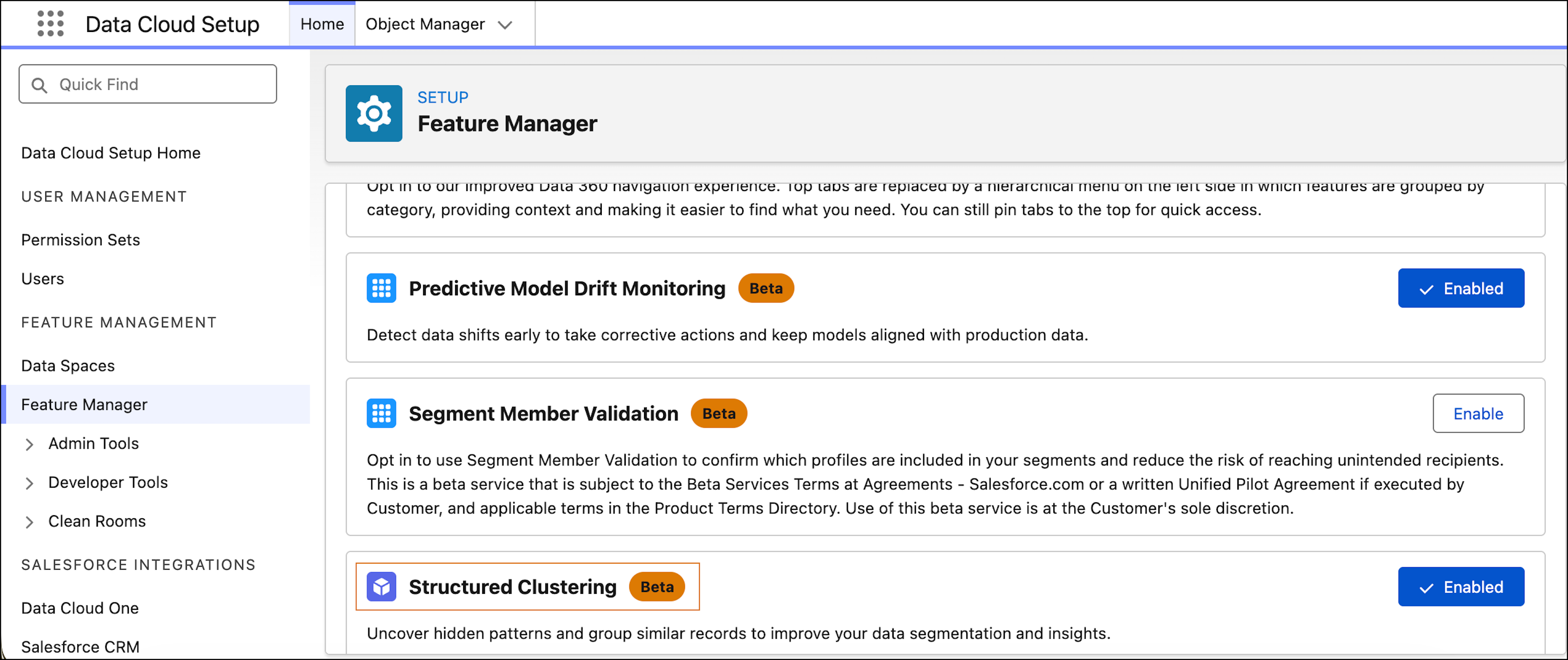
Task: Open Data Cloud One in sidebar
Action: 80,608
